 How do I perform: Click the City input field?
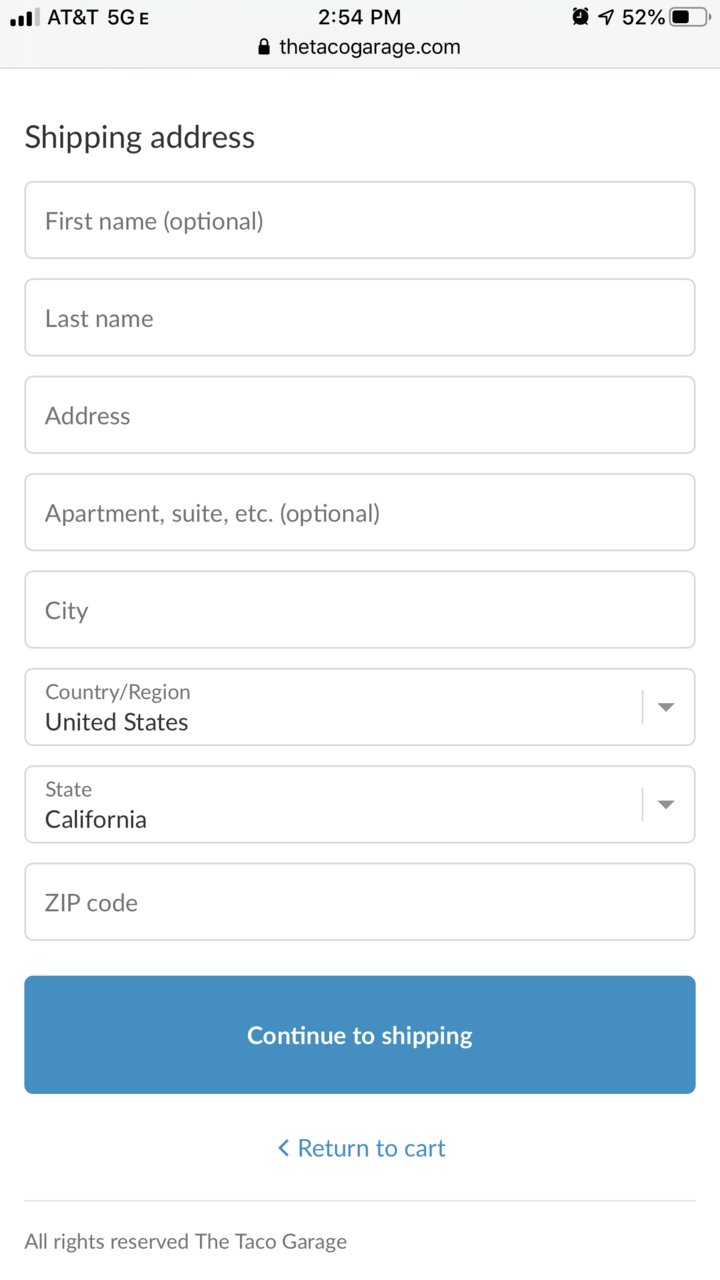click(x=360, y=609)
